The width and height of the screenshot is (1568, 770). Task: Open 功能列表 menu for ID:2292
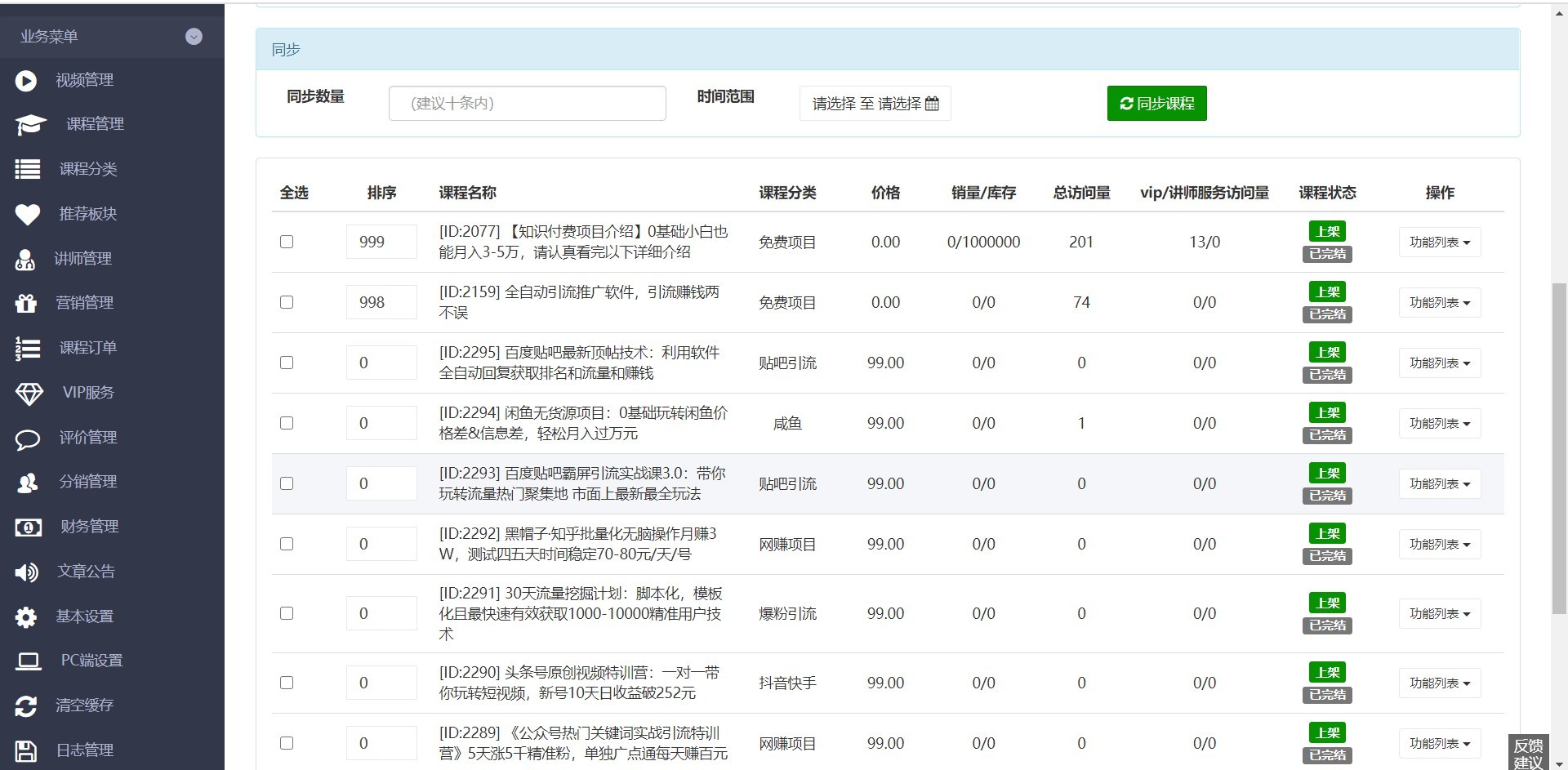[1440, 545]
